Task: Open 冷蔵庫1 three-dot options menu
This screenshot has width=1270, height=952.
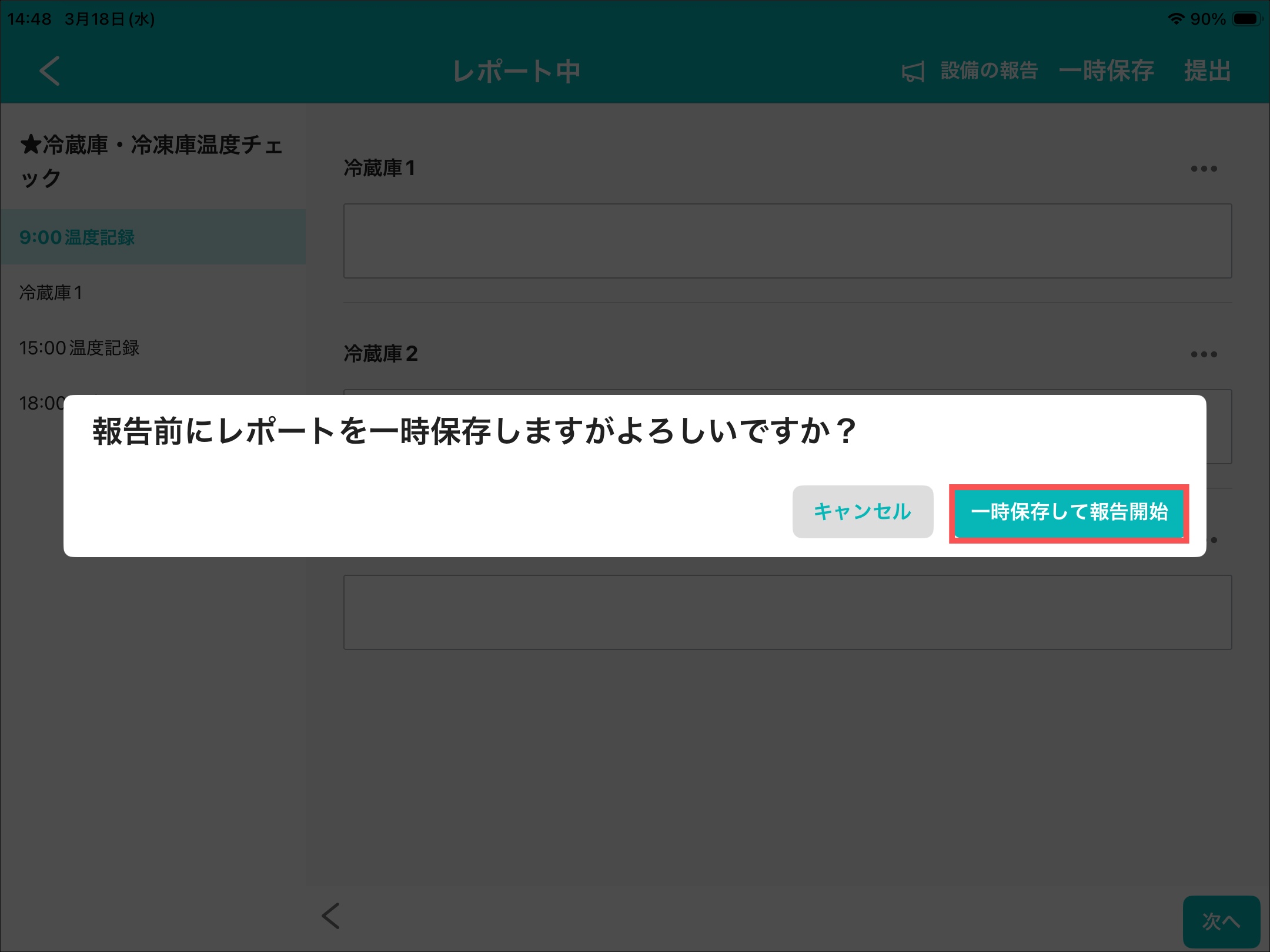Action: pyautogui.click(x=1203, y=169)
